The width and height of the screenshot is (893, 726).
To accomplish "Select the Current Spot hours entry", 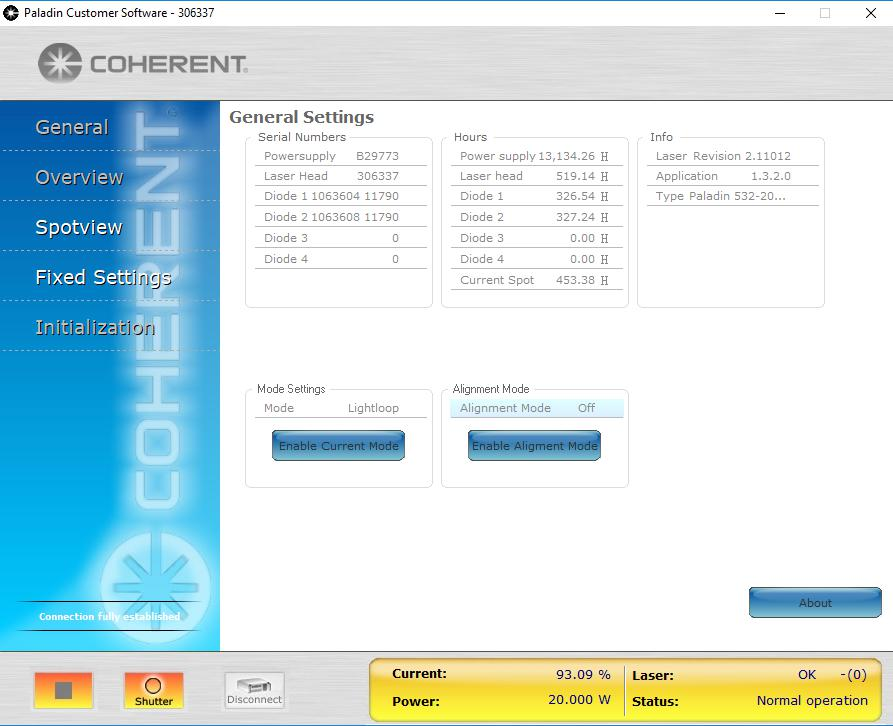I will click(x=534, y=280).
